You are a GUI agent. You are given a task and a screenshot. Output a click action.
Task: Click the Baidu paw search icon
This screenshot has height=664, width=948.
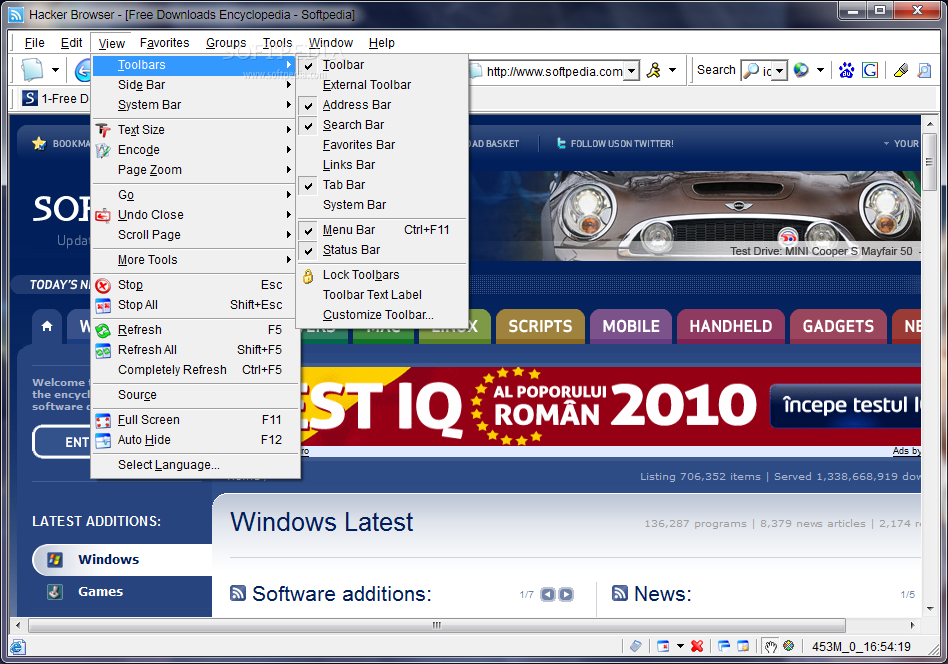[x=846, y=71]
